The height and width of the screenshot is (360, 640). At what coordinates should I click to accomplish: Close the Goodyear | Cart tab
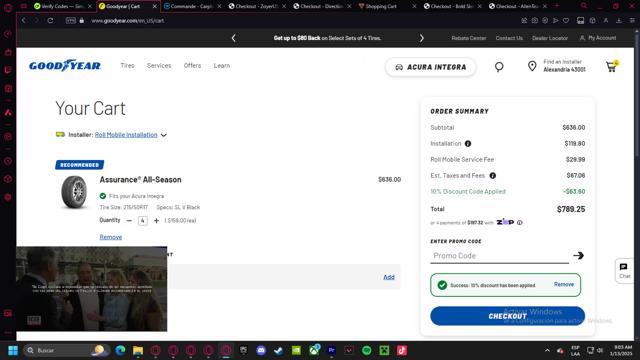coord(155,6)
